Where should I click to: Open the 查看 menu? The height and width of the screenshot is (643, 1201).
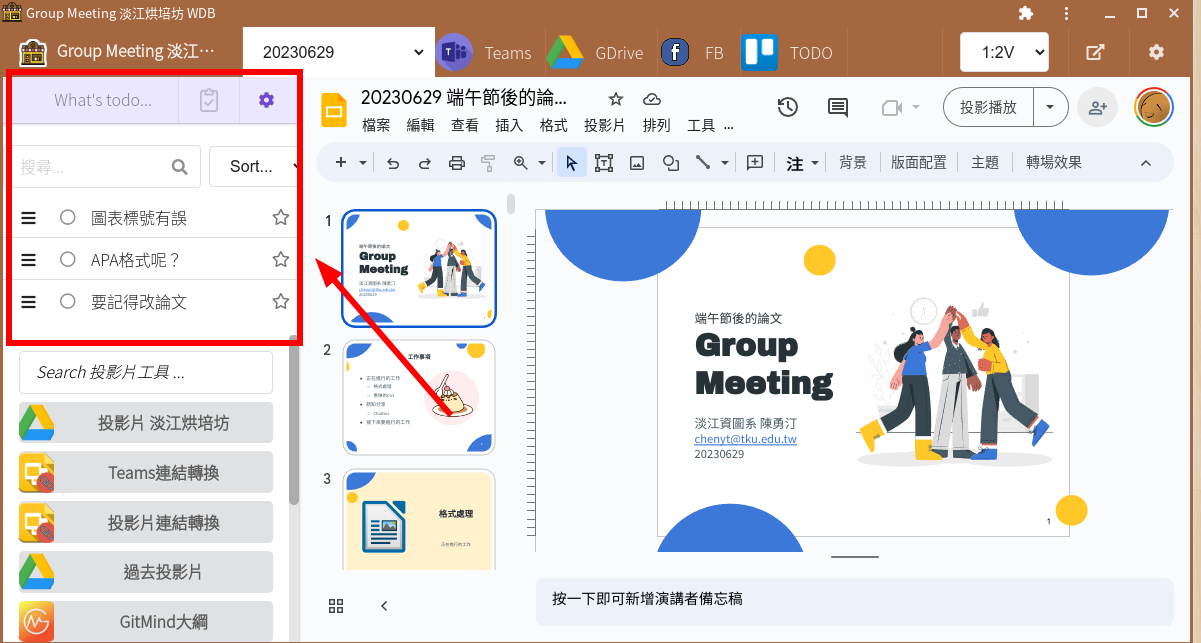coord(465,126)
